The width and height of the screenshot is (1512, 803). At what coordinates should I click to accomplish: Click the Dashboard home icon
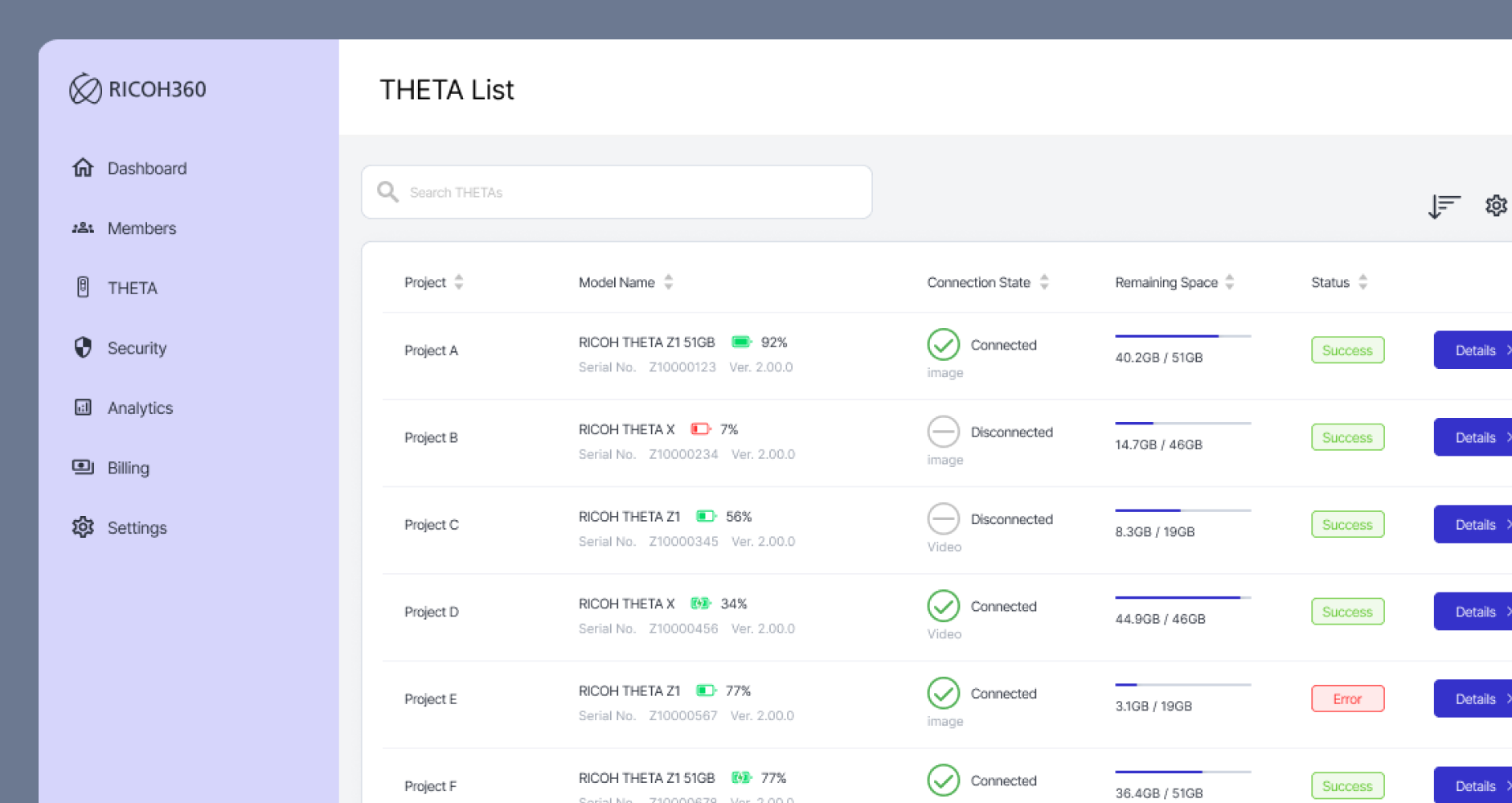[83, 167]
